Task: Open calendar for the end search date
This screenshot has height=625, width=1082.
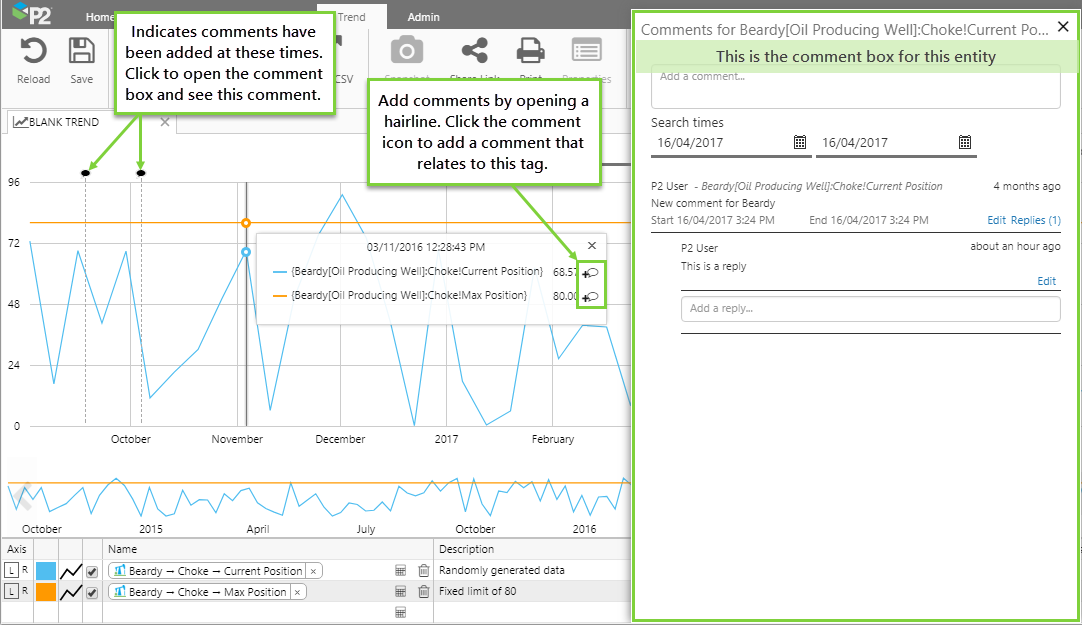Action: coord(965,142)
